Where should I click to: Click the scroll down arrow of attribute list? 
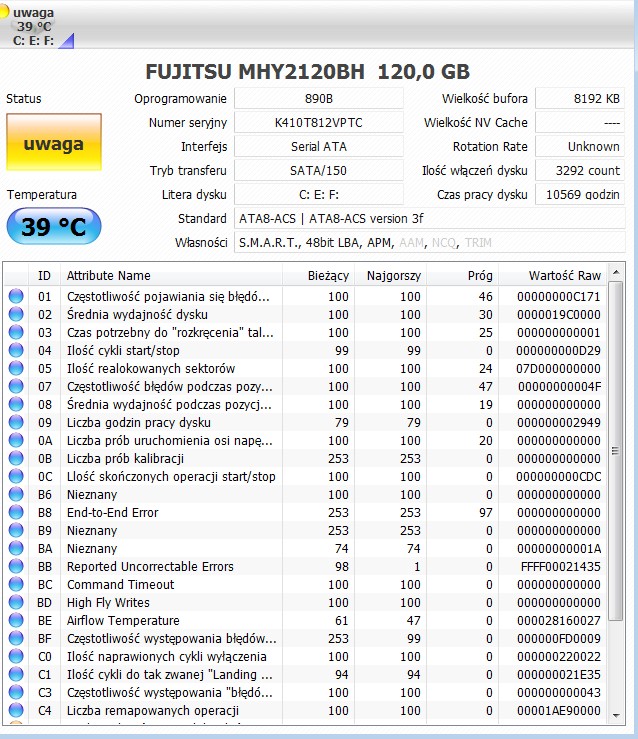tap(616, 716)
